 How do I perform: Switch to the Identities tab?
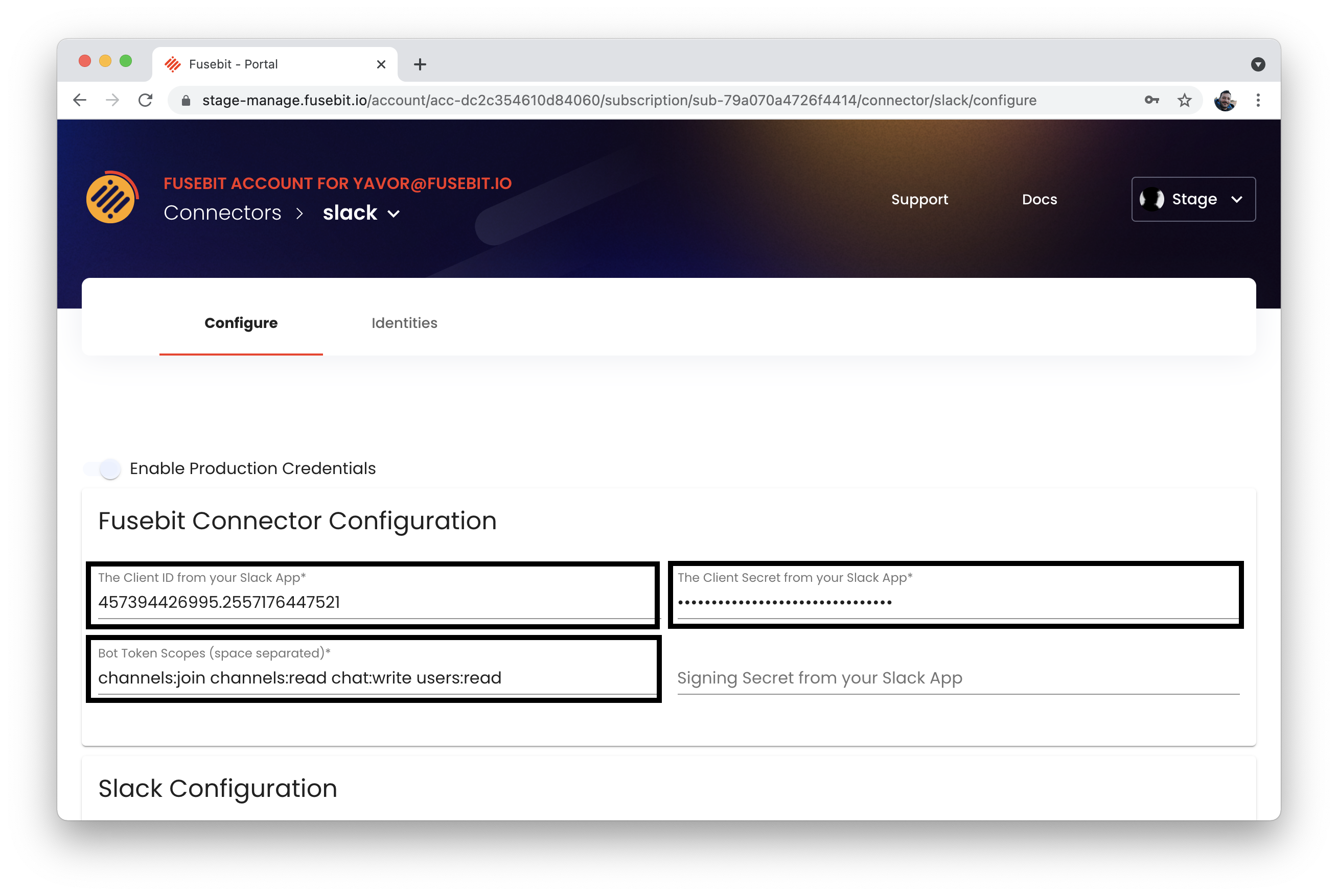tap(404, 323)
